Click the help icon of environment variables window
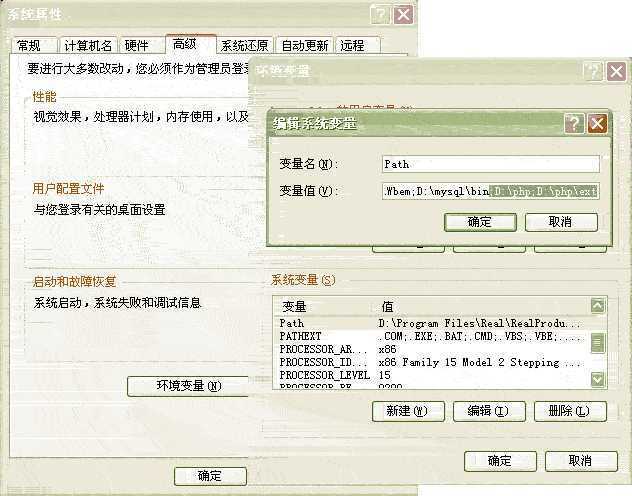The image size is (632, 496). click(x=593, y=72)
